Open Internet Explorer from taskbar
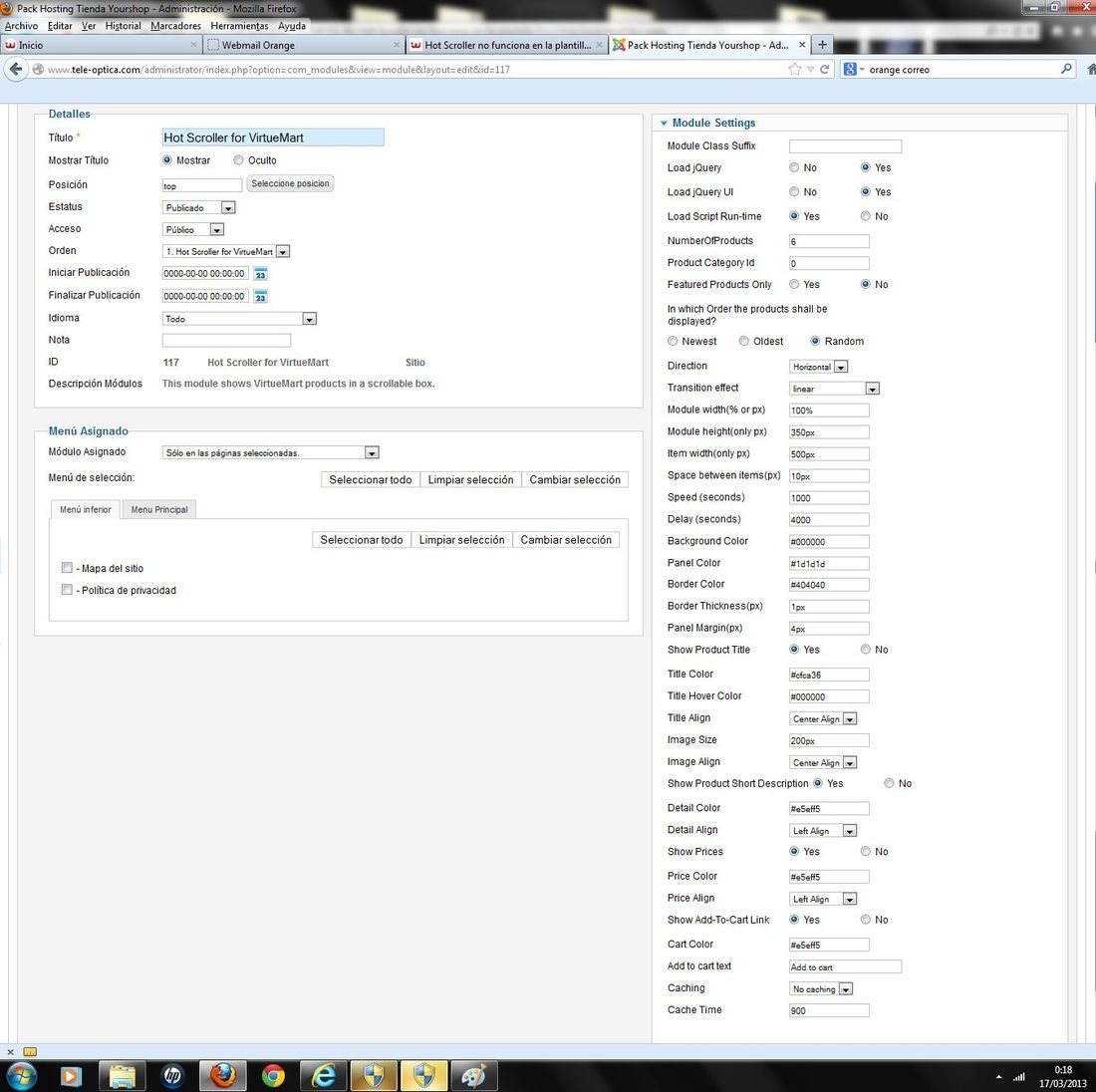This screenshot has height=1092, width=1096. tap(323, 1076)
